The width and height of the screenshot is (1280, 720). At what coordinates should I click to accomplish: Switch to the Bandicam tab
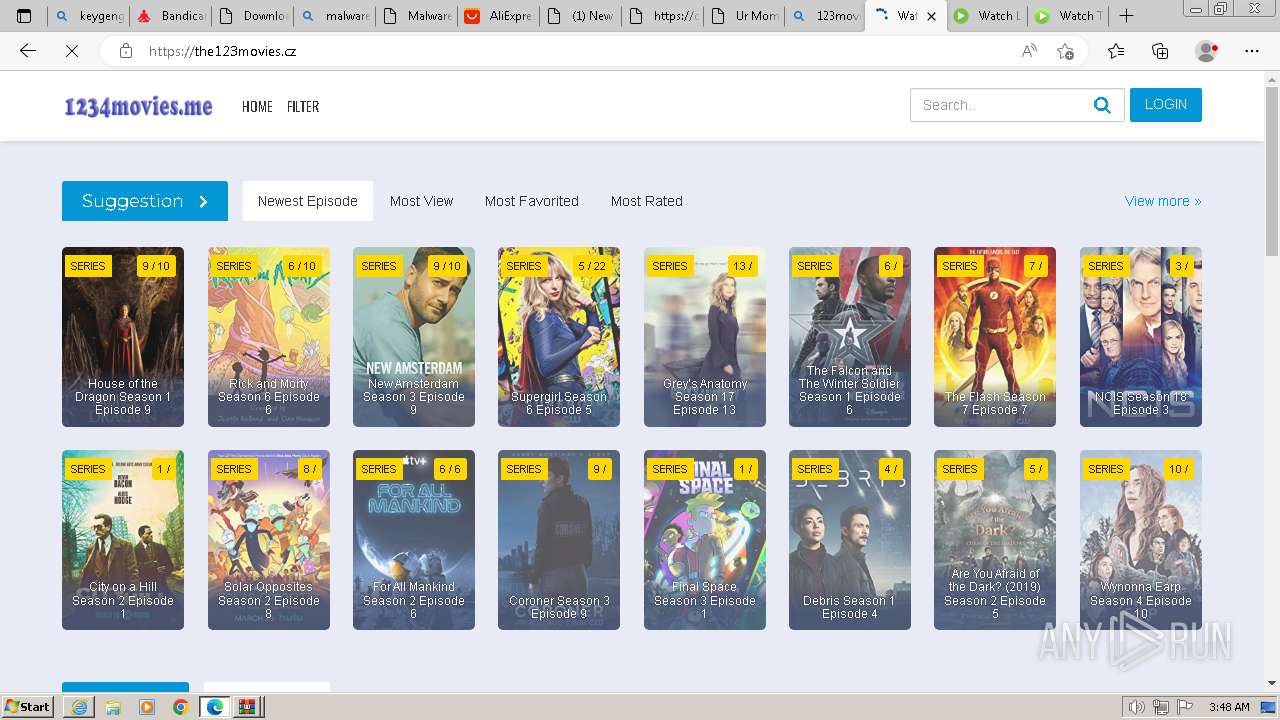(170, 16)
